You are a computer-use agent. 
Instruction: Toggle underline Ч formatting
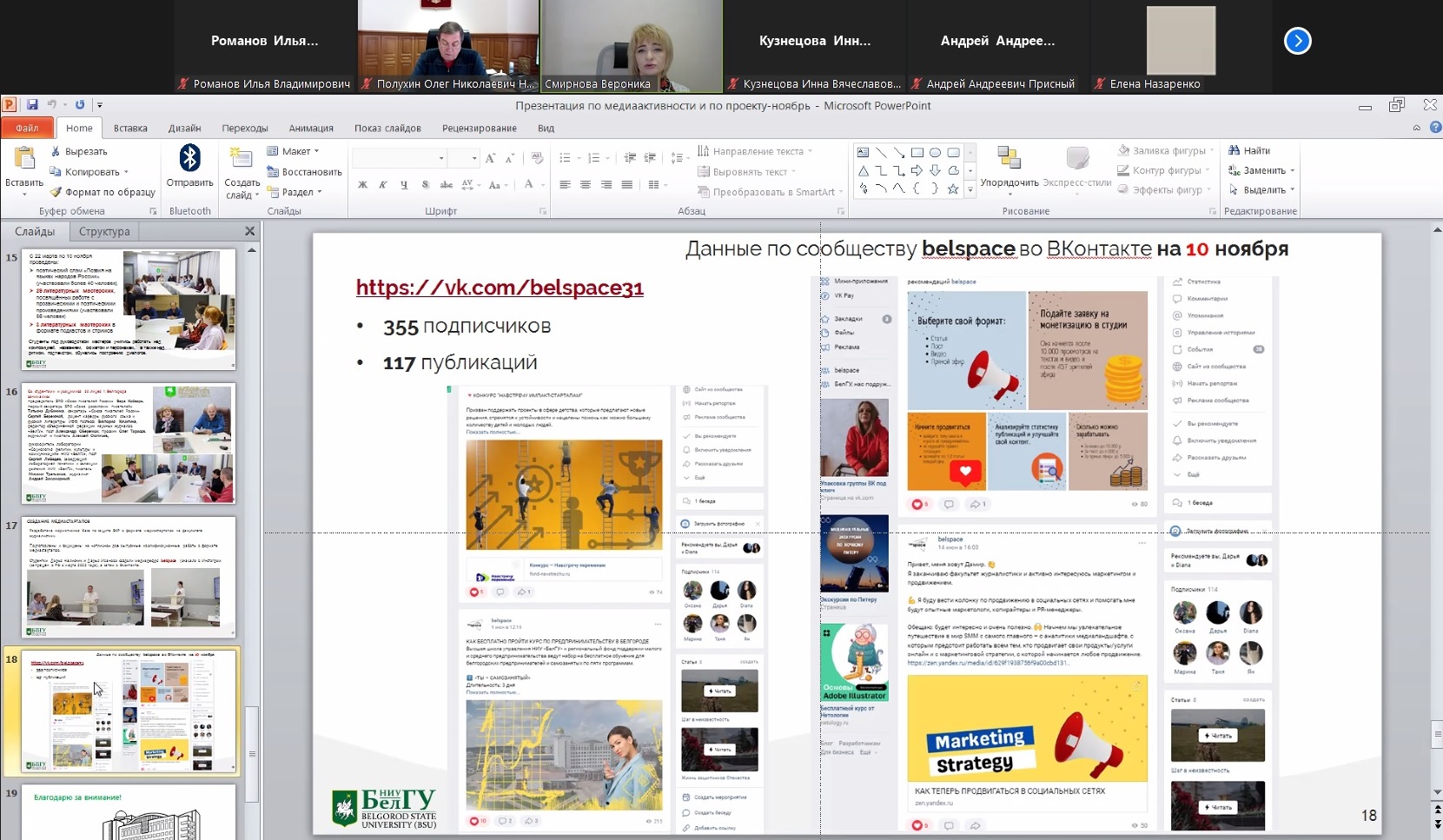[404, 185]
